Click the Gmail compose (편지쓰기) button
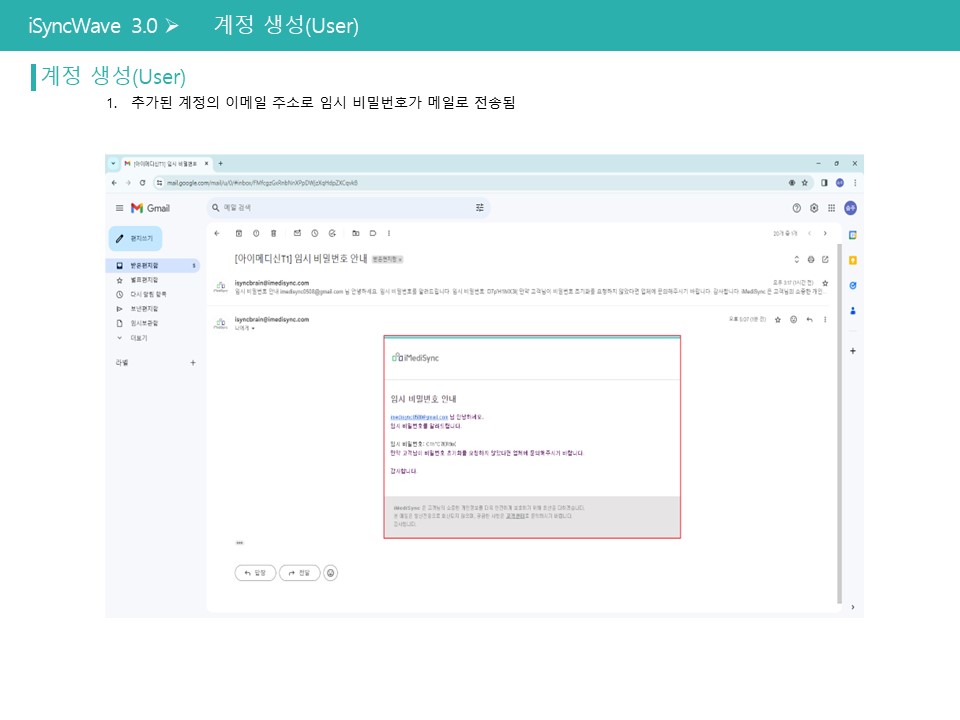Screen dimensions: 960x720 pyautogui.click(x=135, y=239)
